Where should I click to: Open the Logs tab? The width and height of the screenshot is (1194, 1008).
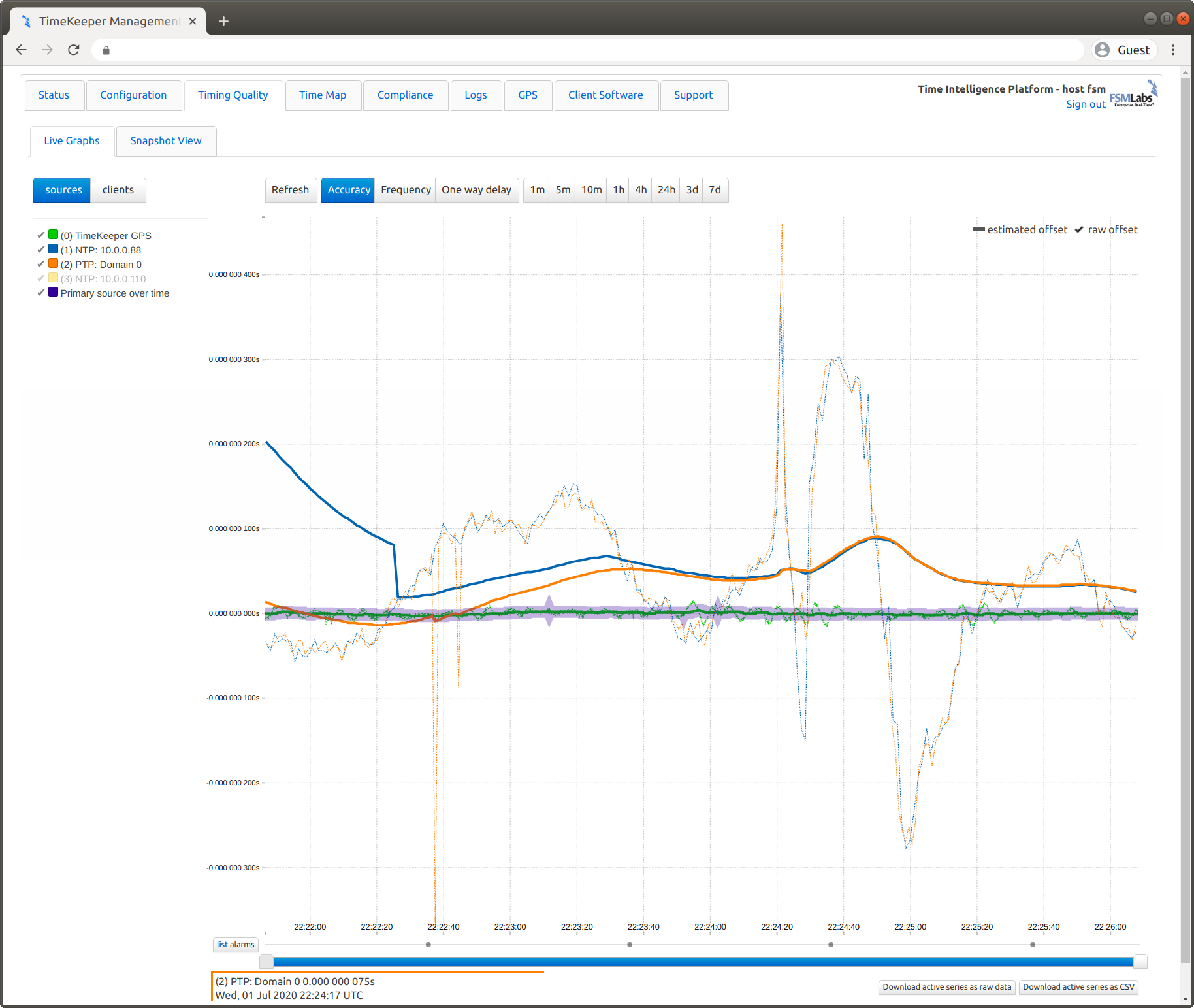476,95
